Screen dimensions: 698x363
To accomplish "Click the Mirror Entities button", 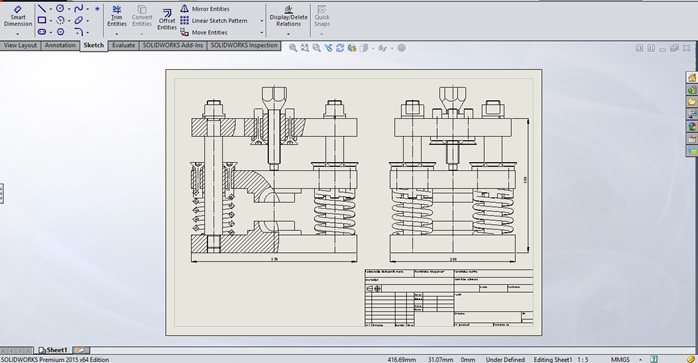I will pos(205,9).
